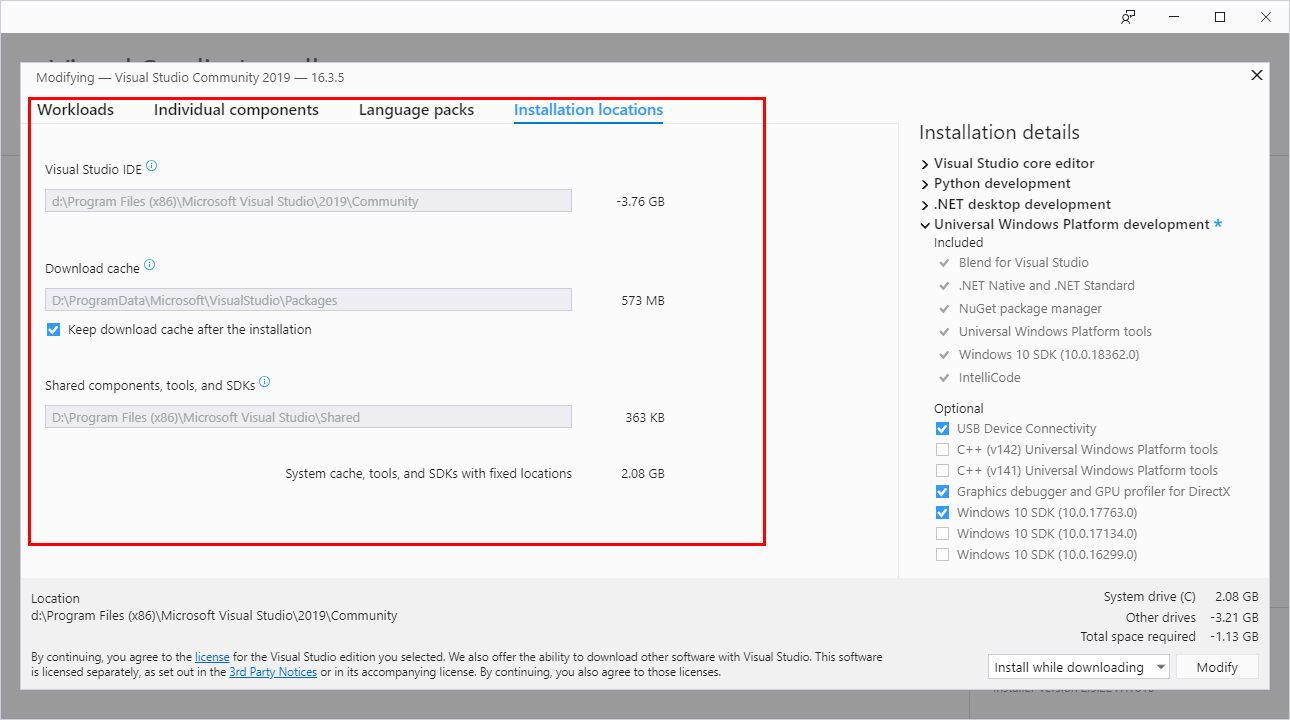Click the feedback icon in the title bar
This screenshot has height=720, width=1290.
pos(1128,17)
